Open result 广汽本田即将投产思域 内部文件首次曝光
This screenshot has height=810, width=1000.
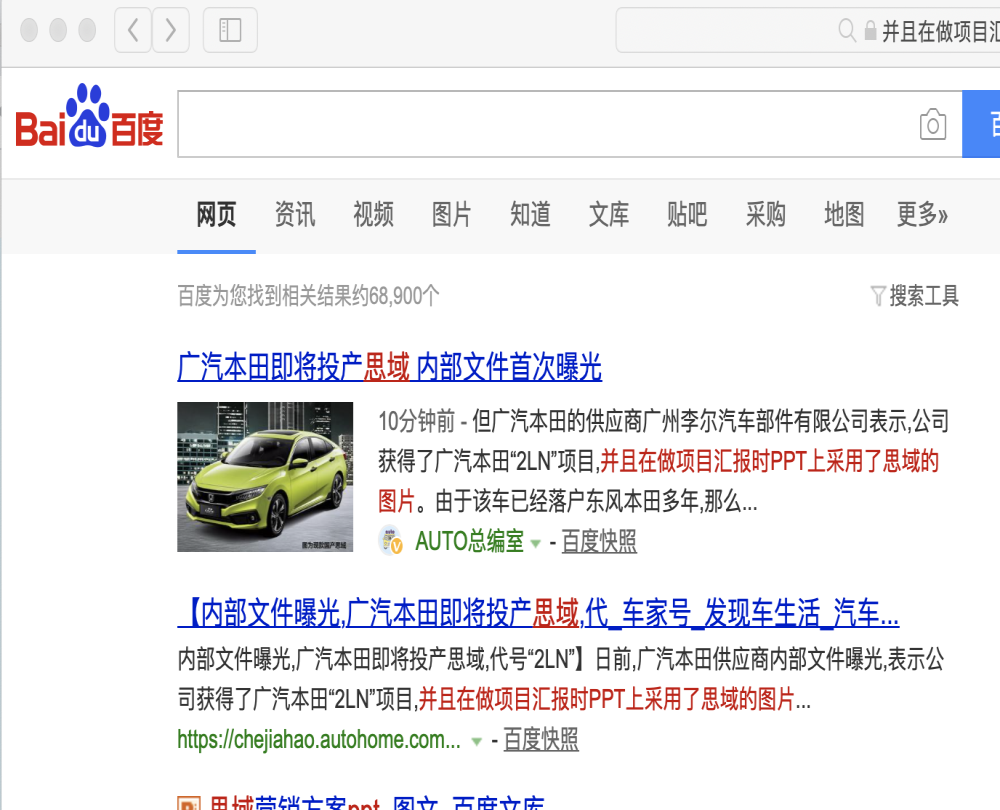pos(390,367)
